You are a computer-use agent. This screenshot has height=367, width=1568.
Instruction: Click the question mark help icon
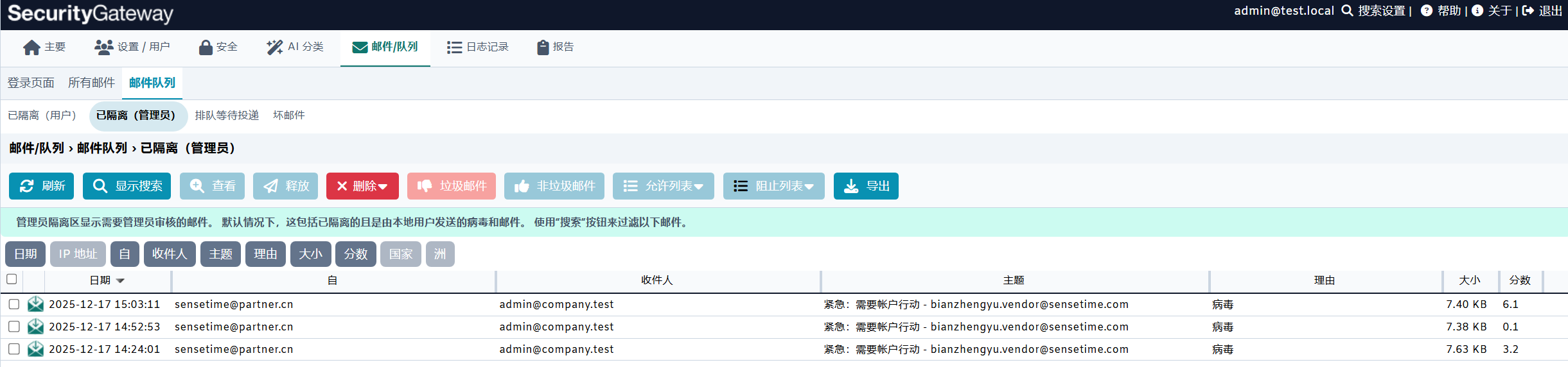tap(1427, 11)
